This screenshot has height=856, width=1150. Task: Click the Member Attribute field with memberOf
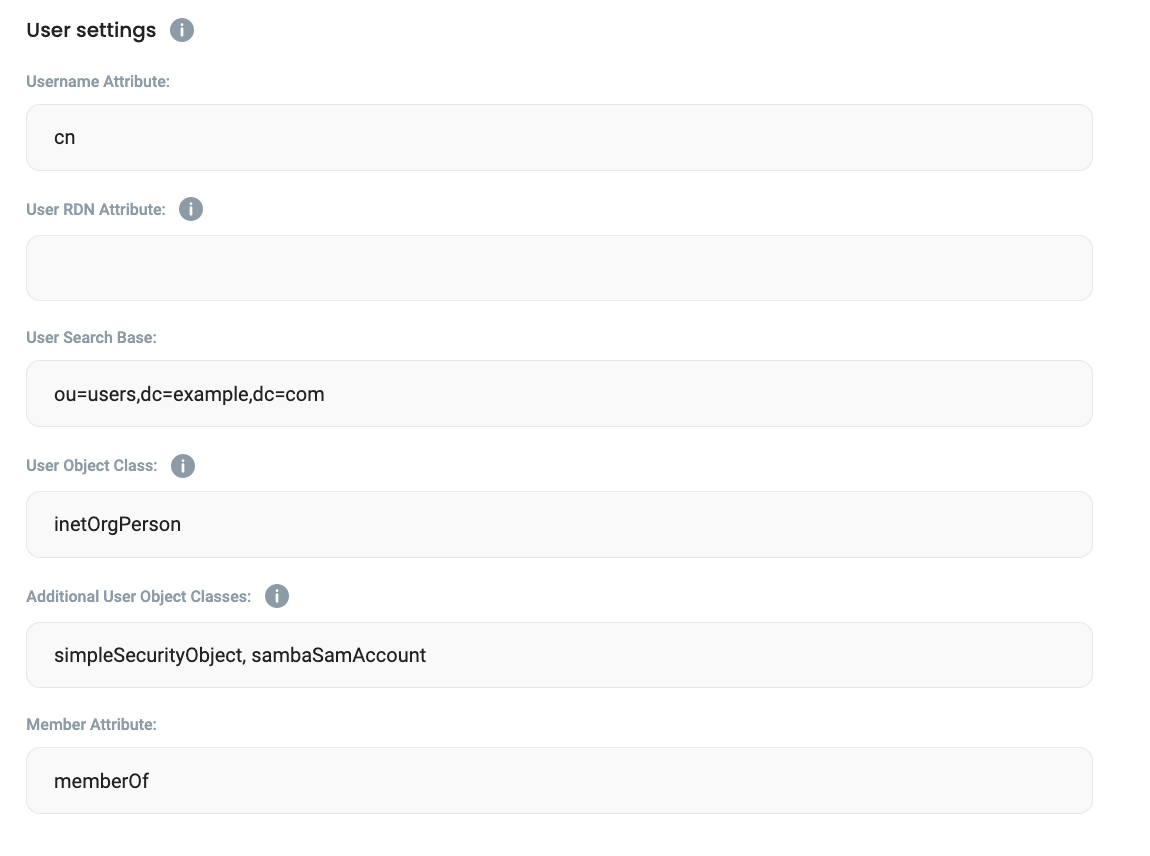coord(559,781)
